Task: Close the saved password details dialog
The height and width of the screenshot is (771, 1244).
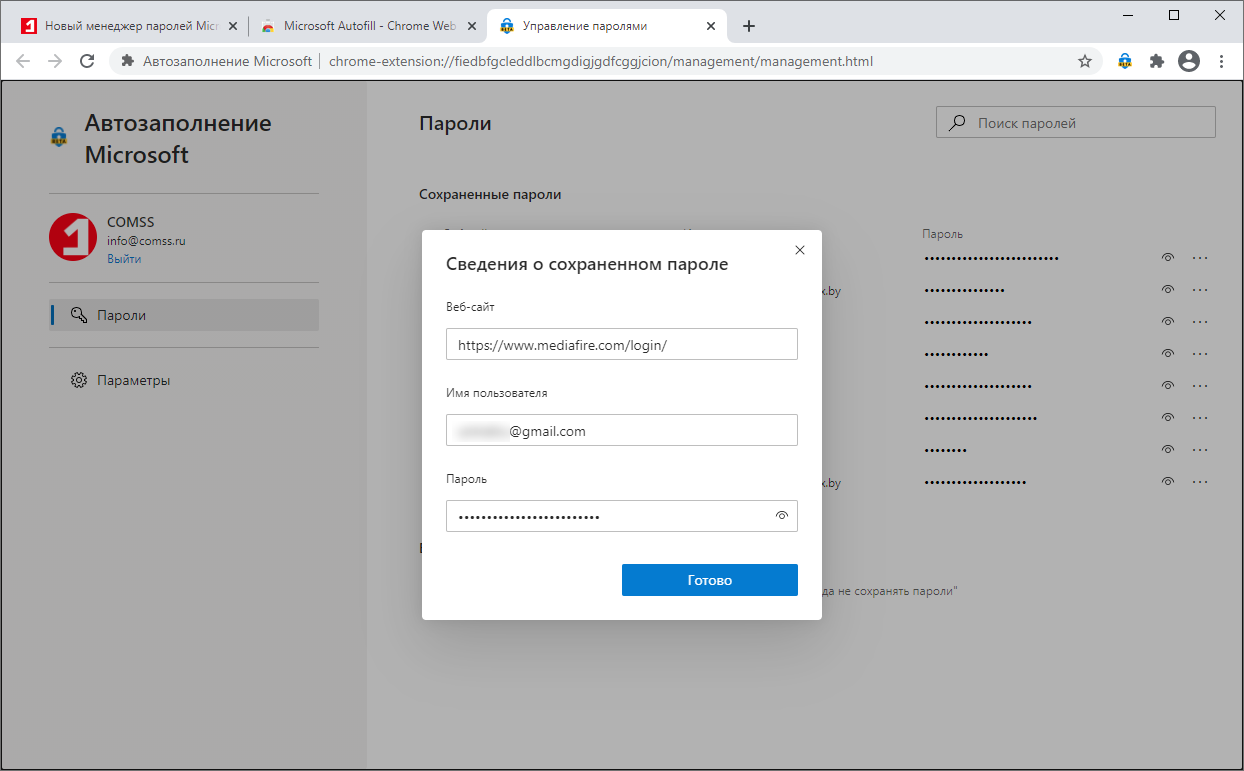Action: pos(799,250)
